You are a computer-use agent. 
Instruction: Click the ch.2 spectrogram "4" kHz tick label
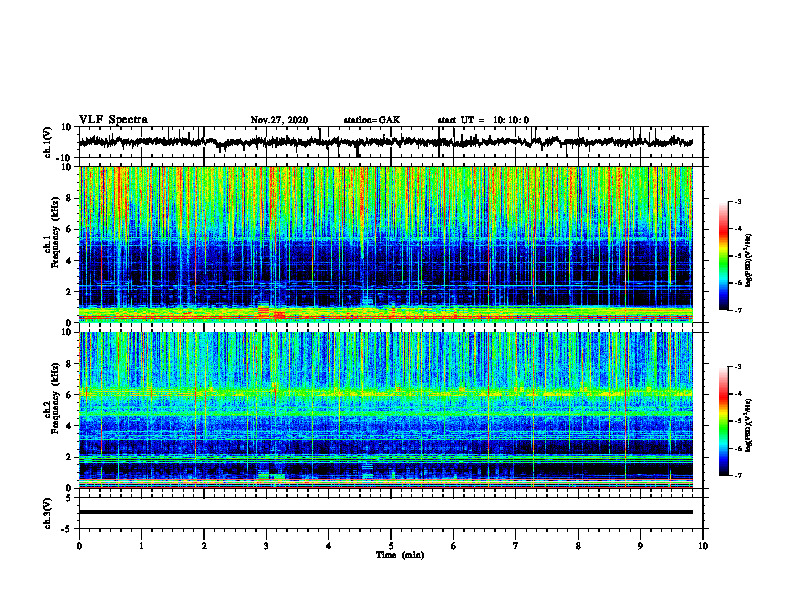[70, 426]
